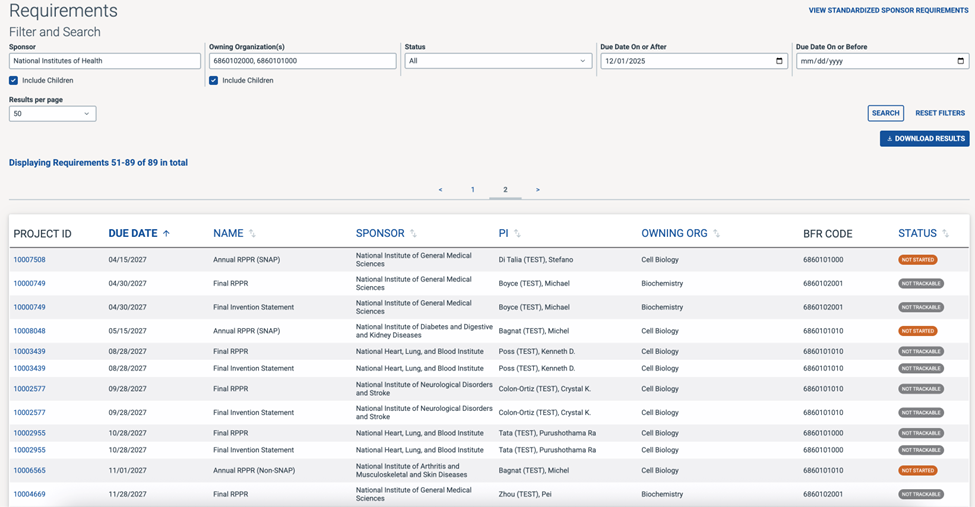This screenshot has height=507, width=975.
Task: Uncheck Include Children under Sponsor
Action: pyautogui.click(x=14, y=80)
